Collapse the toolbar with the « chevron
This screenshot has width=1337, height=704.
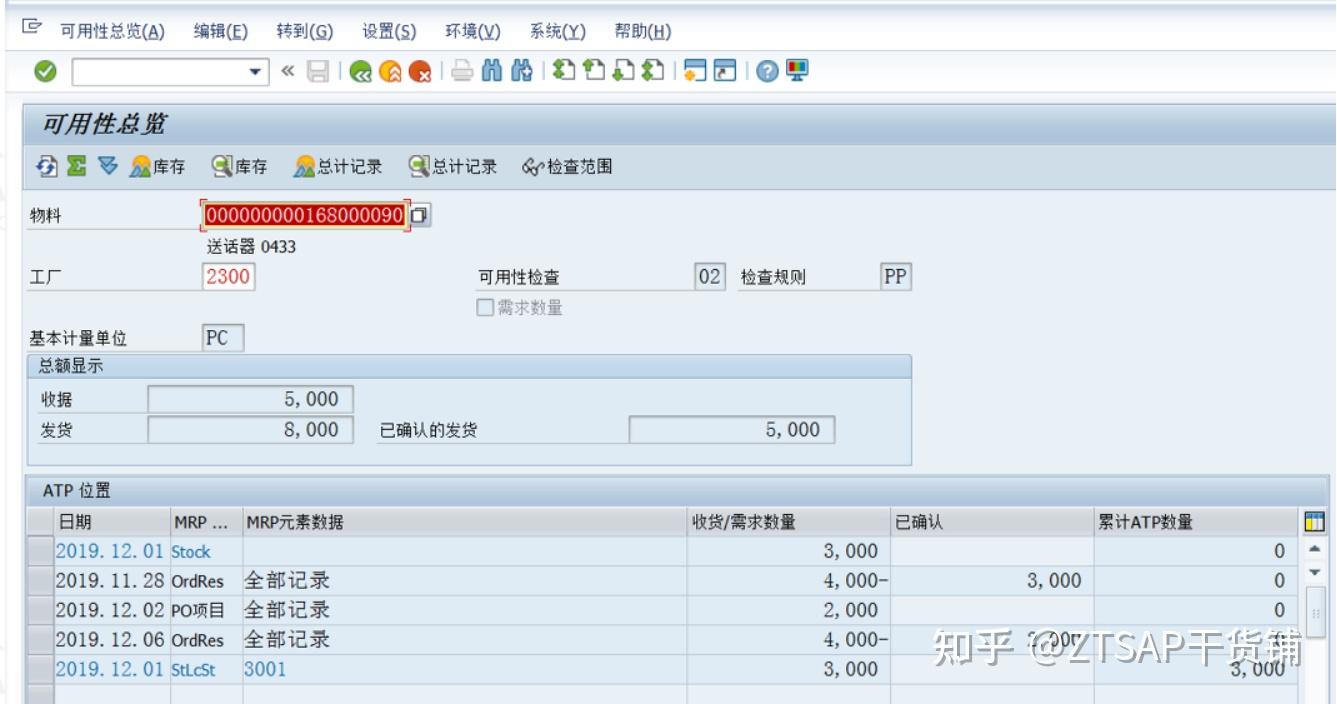289,69
